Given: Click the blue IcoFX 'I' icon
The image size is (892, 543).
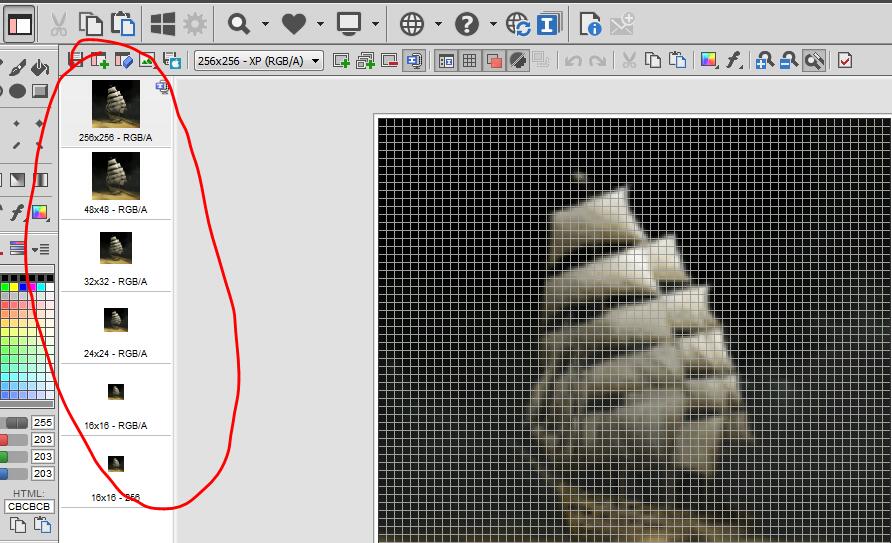Looking at the screenshot, I should 548,24.
